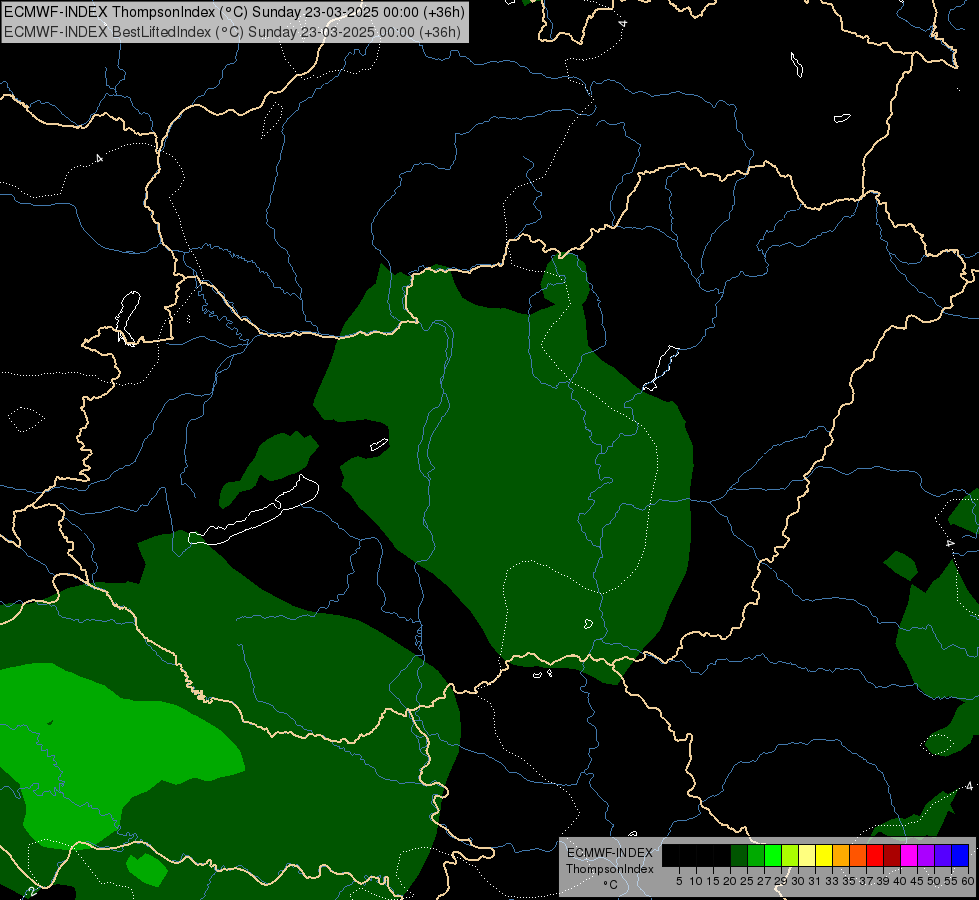This screenshot has height=900, width=979.
Task: Click the ECMWF-INDEX ThompsonIndex title line
Action: (x=234, y=12)
